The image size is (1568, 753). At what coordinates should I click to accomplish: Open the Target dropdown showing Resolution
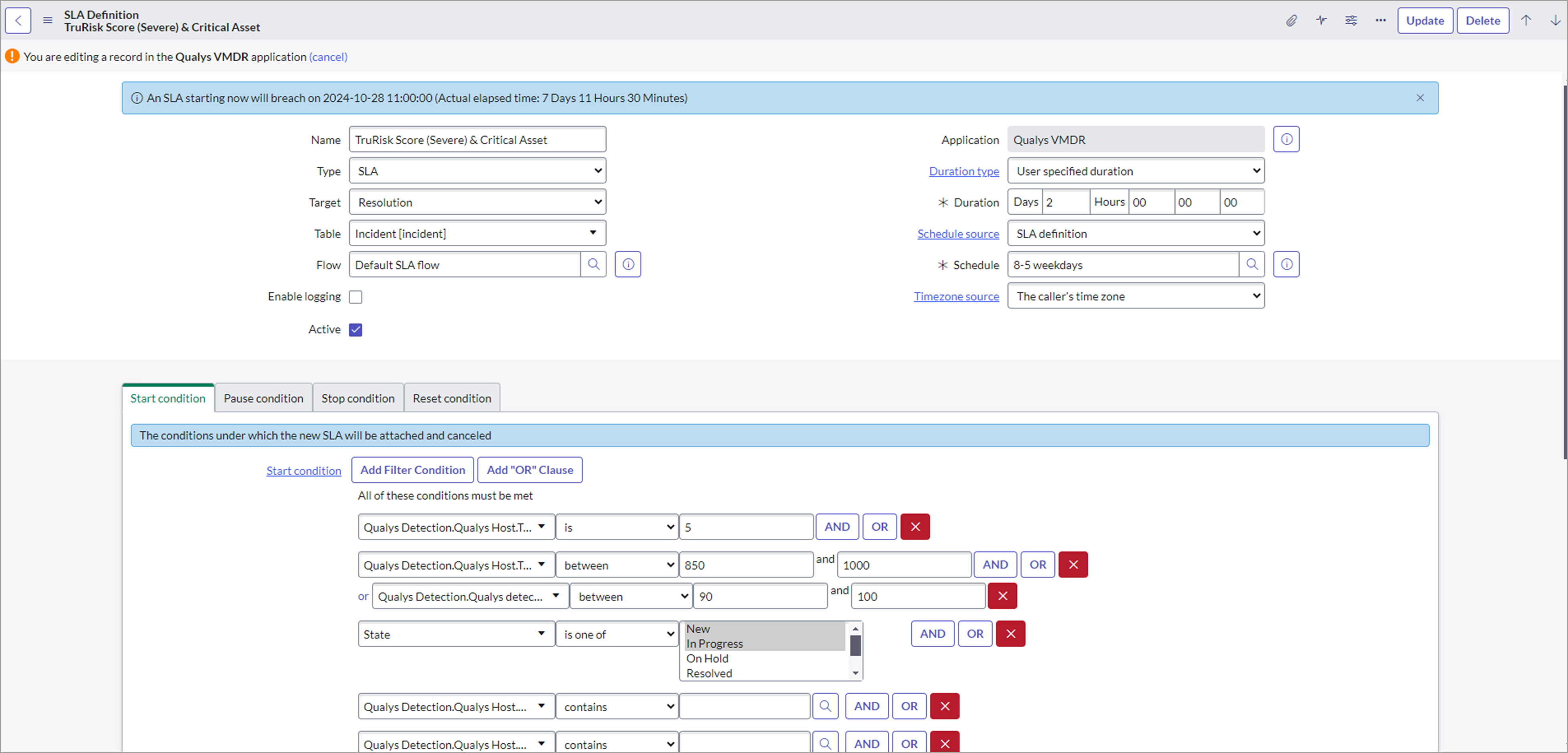[x=478, y=202]
